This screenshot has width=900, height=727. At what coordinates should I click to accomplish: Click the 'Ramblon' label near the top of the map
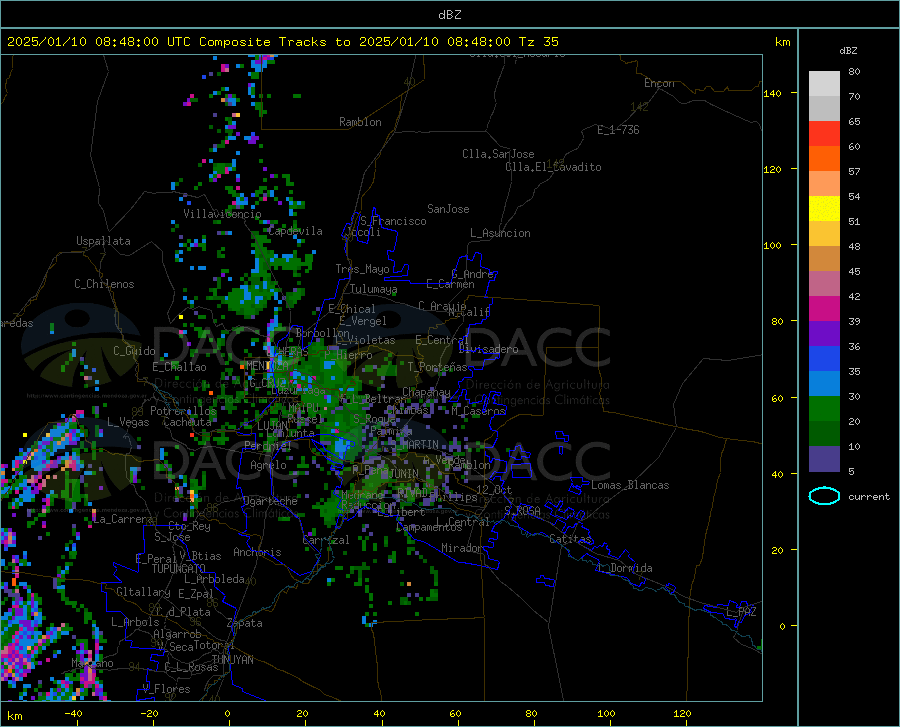click(x=360, y=122)
